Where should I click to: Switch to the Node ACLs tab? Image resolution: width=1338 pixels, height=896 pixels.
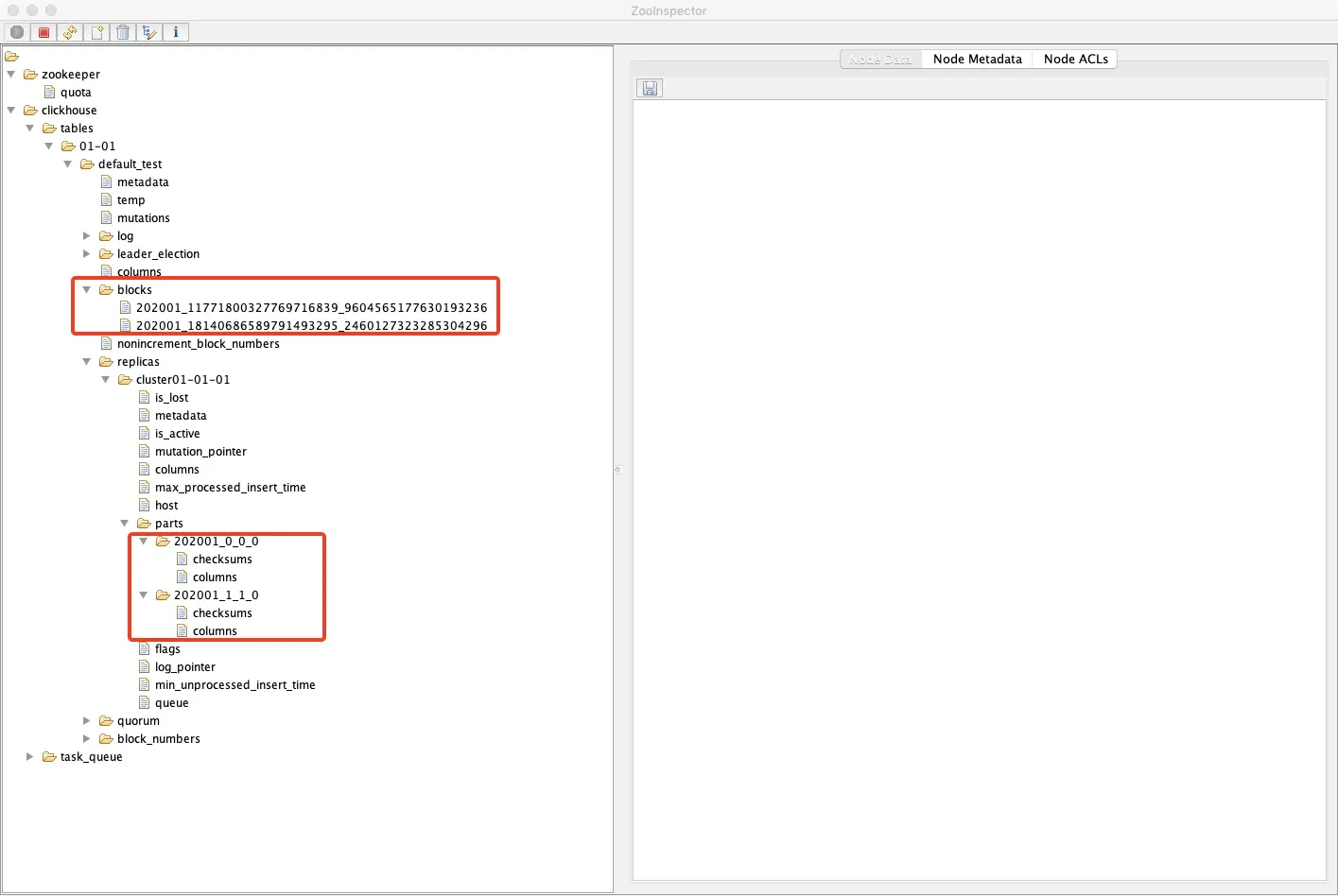[1075, 59]
